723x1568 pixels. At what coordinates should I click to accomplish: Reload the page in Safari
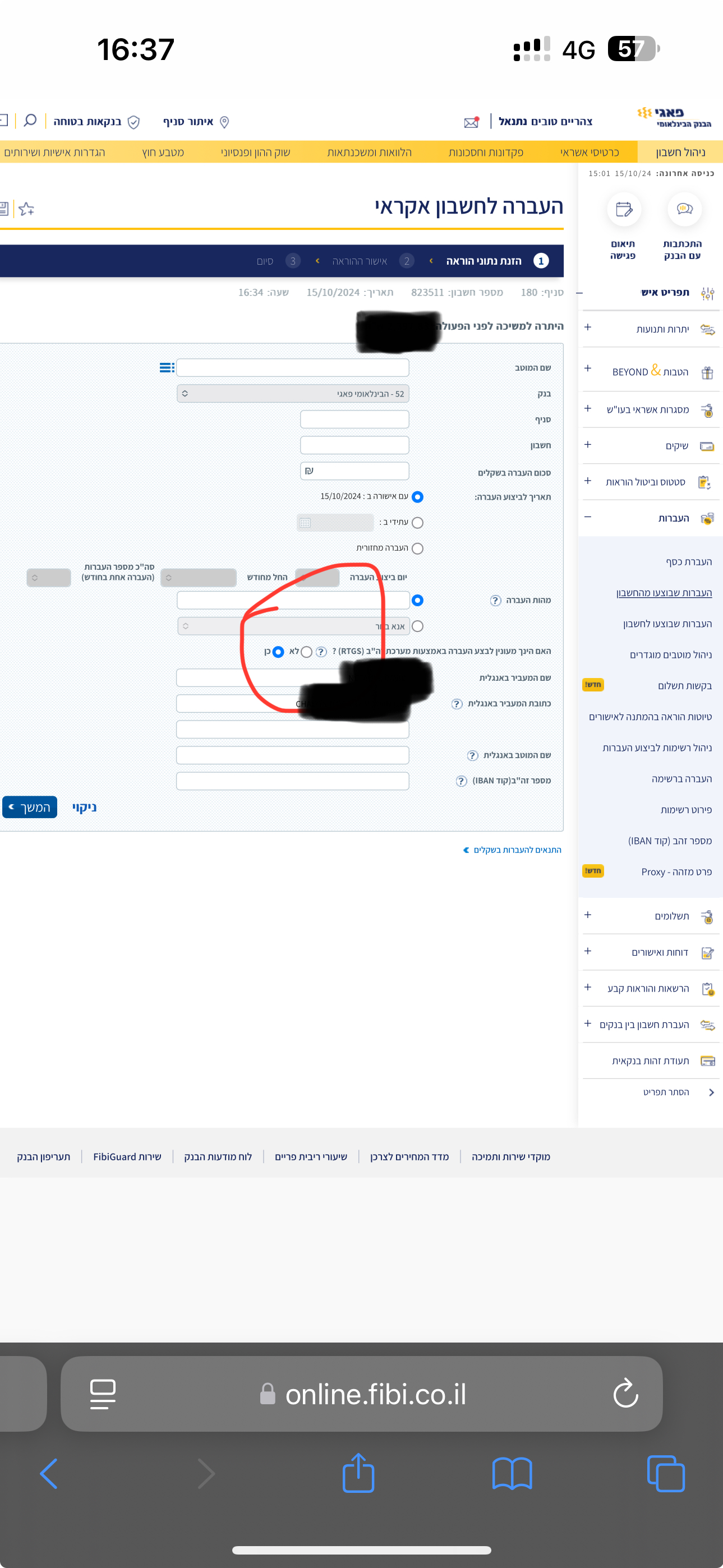pyautogui.click(x=625, y=1393)
